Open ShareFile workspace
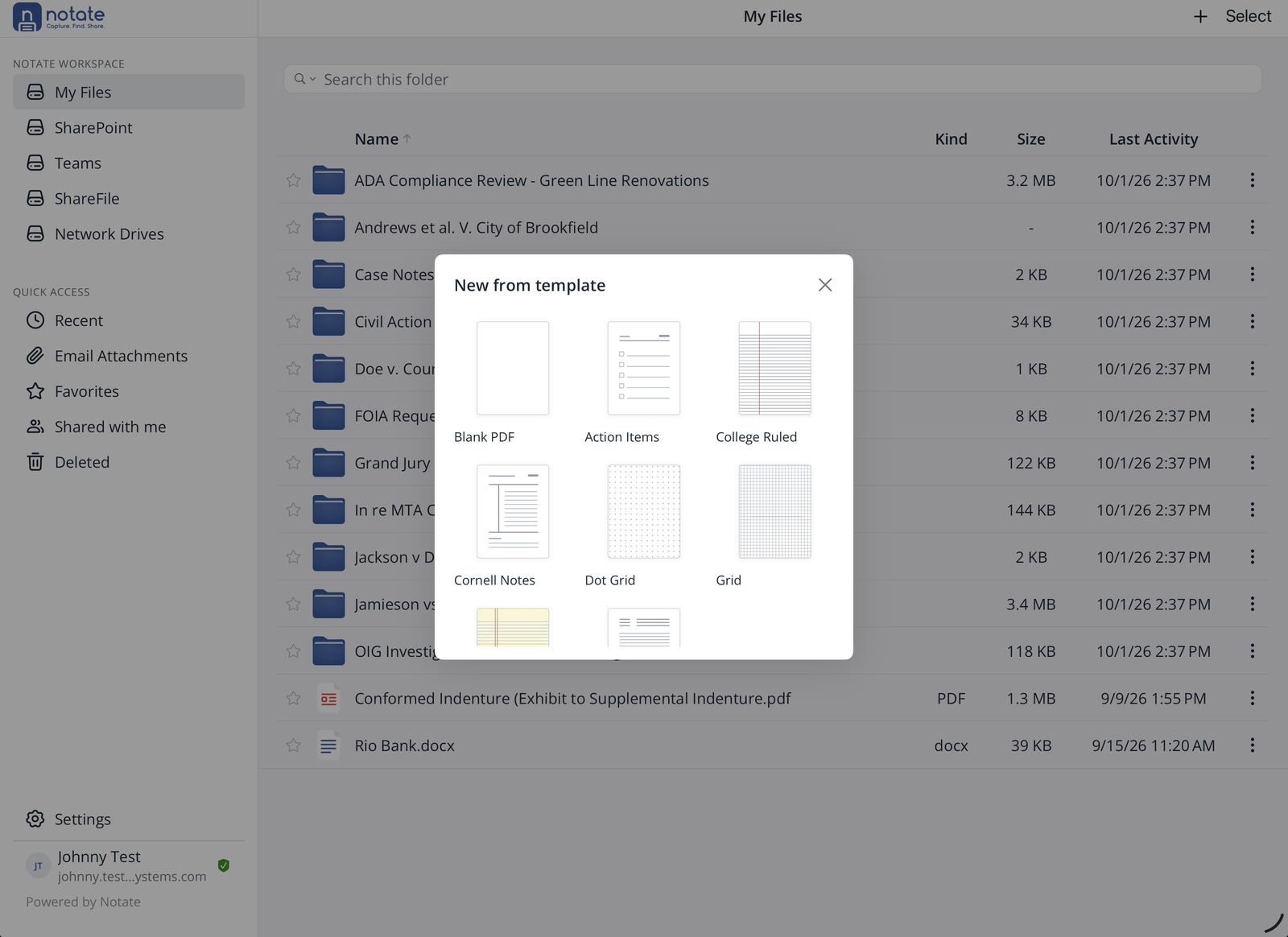1288x937 pixels. [129, 198]
